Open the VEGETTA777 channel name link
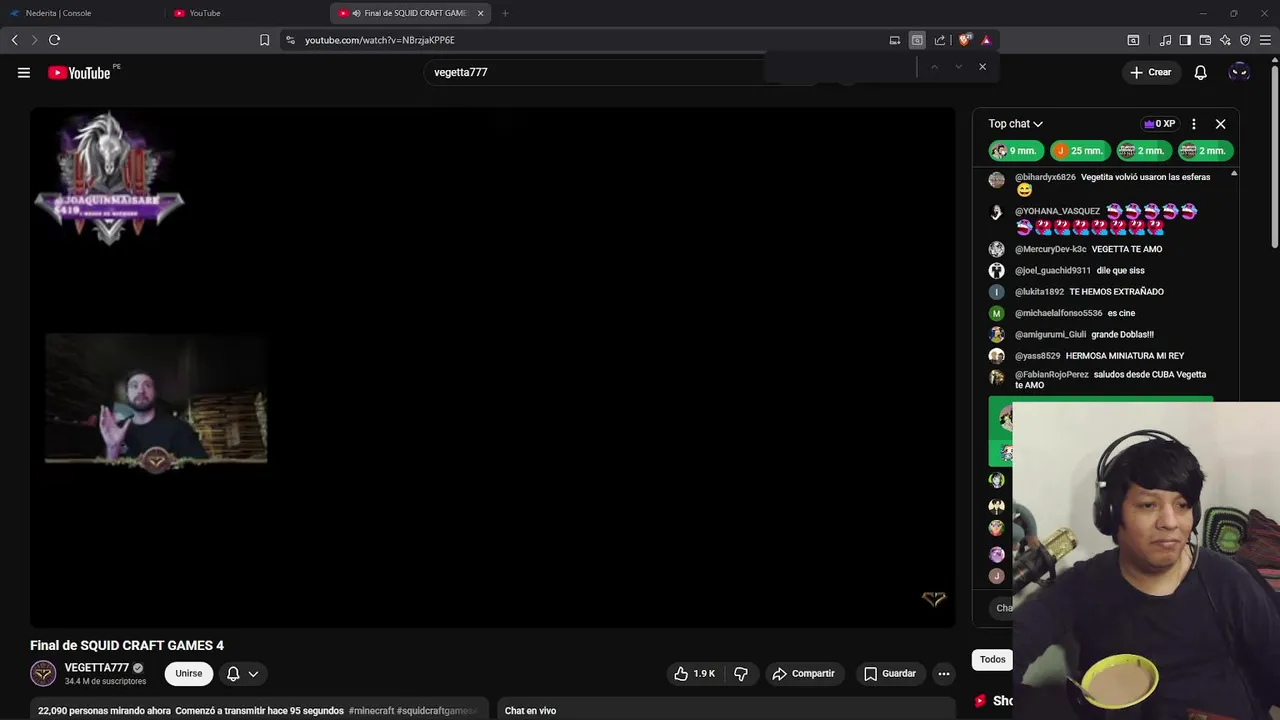The width and height of the screenshot is (1280, 720). pyautogui.click(x=96, y=668)
